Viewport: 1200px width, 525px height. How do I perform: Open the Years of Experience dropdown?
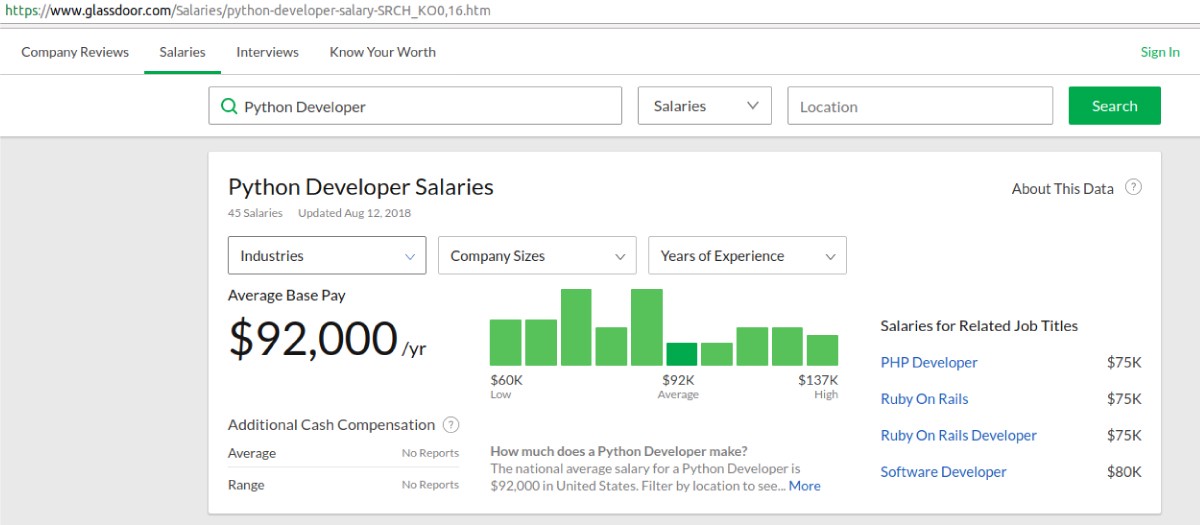[747, 256]
